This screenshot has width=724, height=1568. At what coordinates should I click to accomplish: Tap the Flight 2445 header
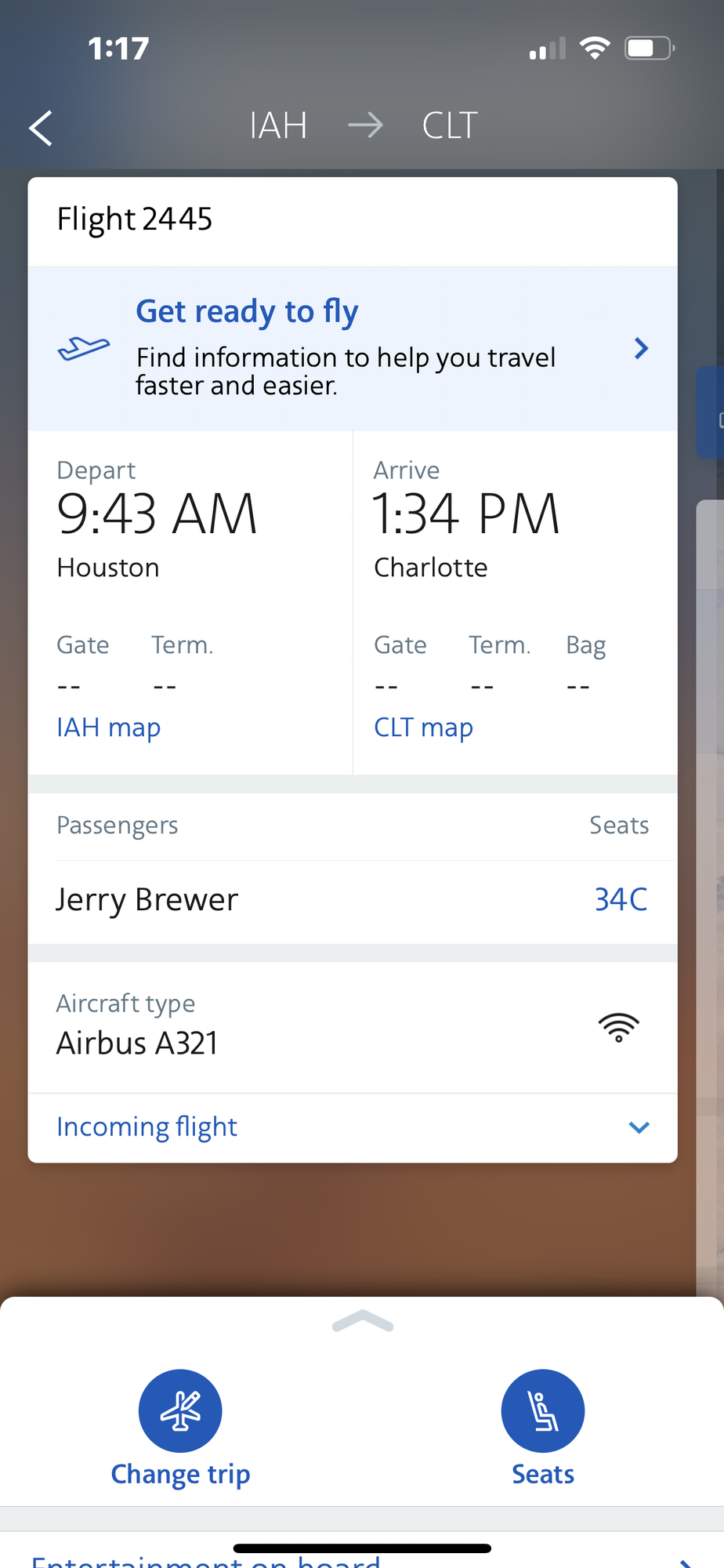135,220
